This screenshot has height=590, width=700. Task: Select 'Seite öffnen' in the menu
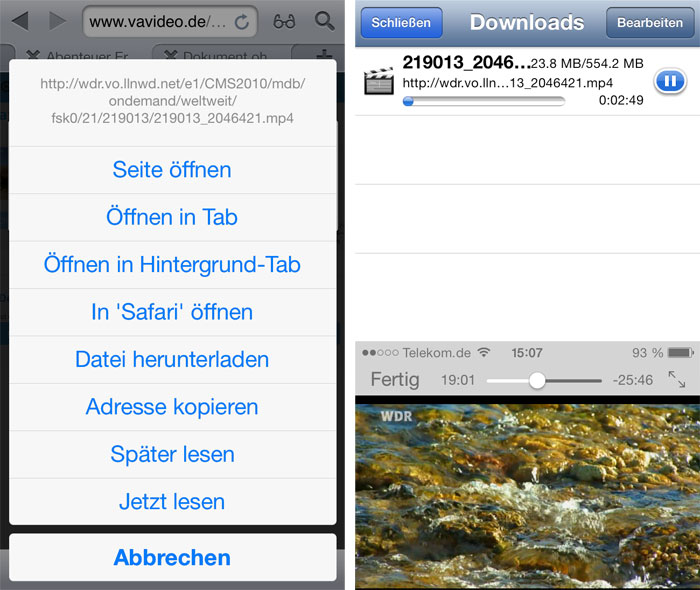pos(172,170)
